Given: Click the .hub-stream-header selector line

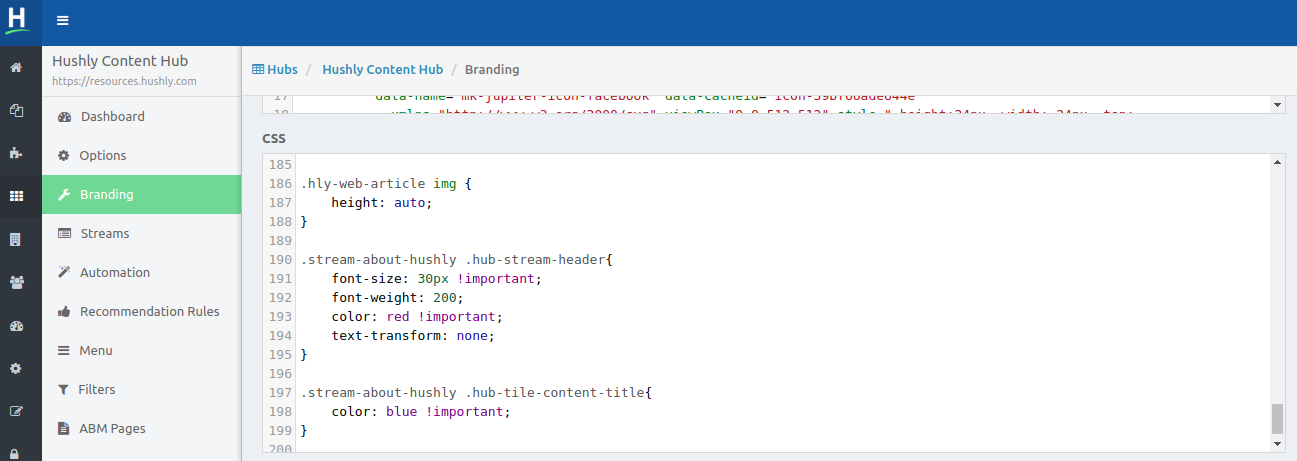Looking at the screenshot, I should coord(456,260).
